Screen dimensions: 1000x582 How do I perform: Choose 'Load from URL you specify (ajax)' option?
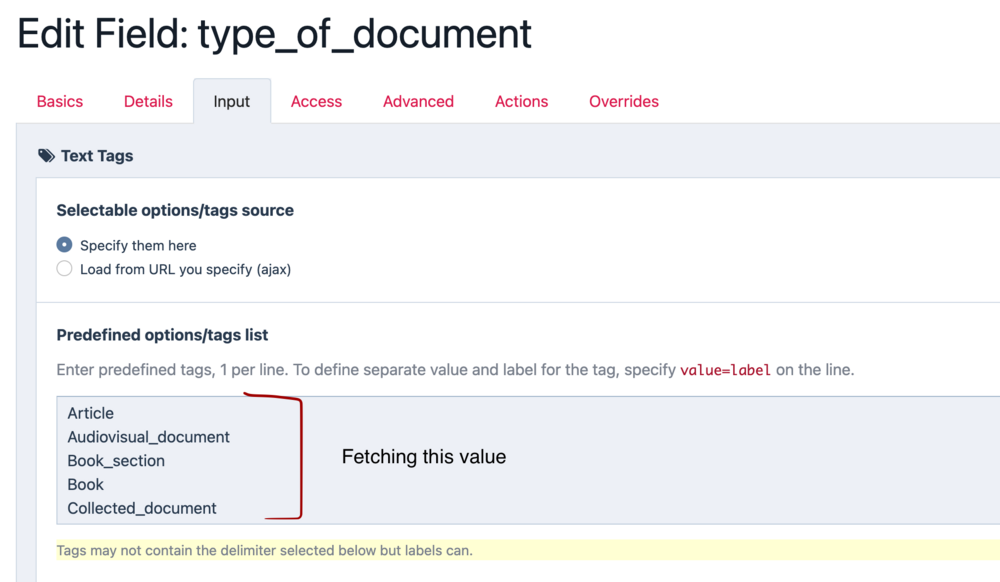(65, 269)
